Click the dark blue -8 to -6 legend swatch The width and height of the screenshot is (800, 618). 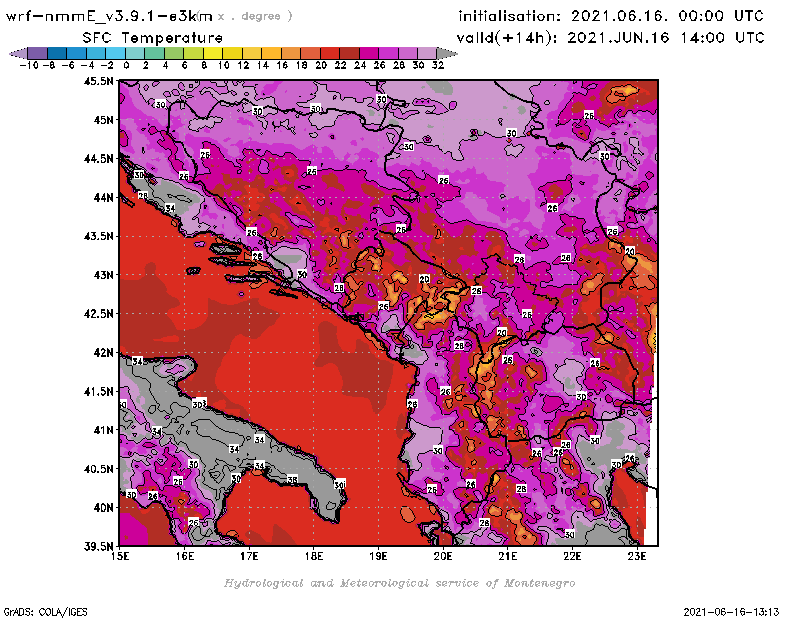(57, 53)
